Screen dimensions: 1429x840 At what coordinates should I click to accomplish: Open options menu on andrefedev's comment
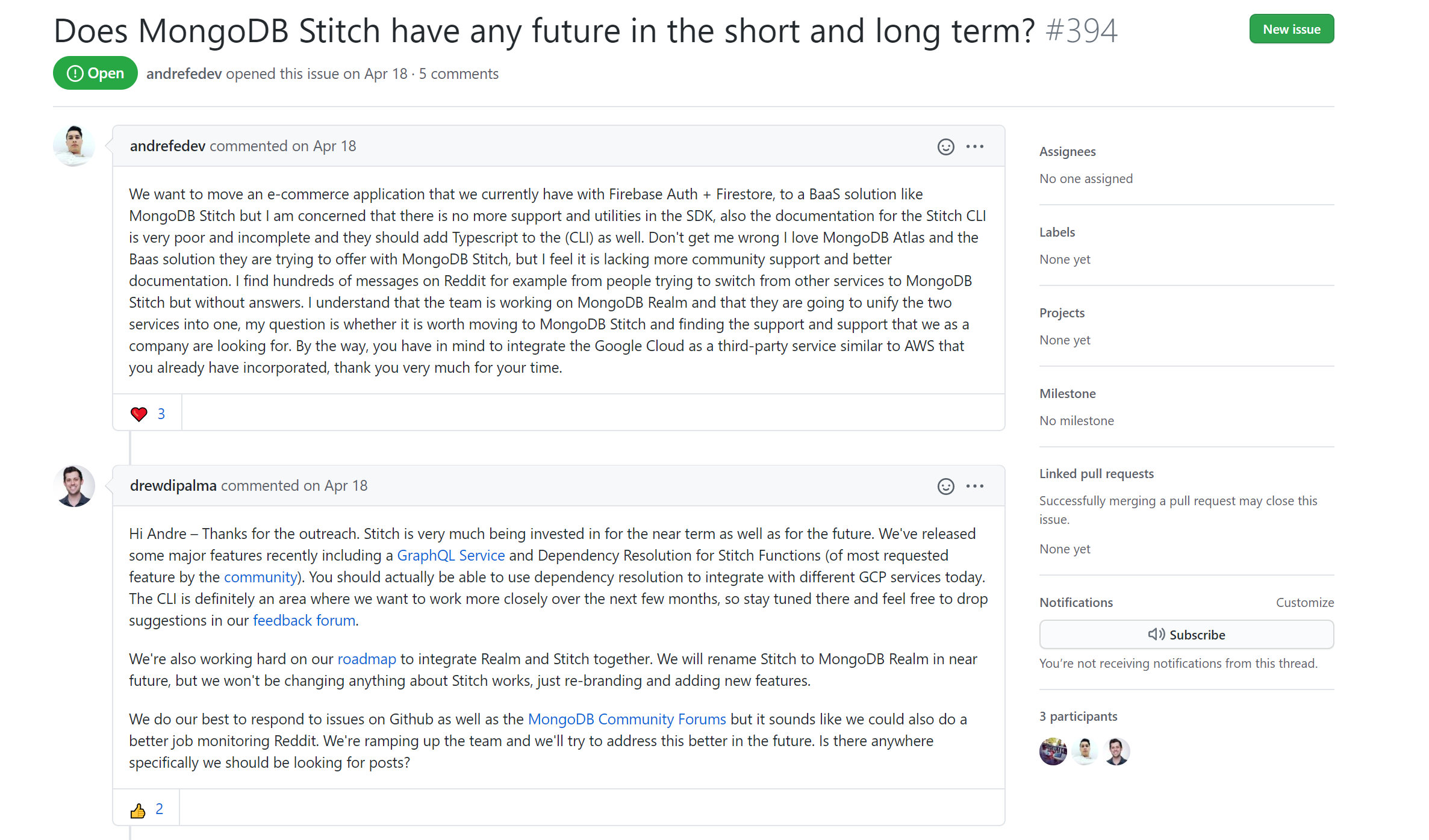974,147
